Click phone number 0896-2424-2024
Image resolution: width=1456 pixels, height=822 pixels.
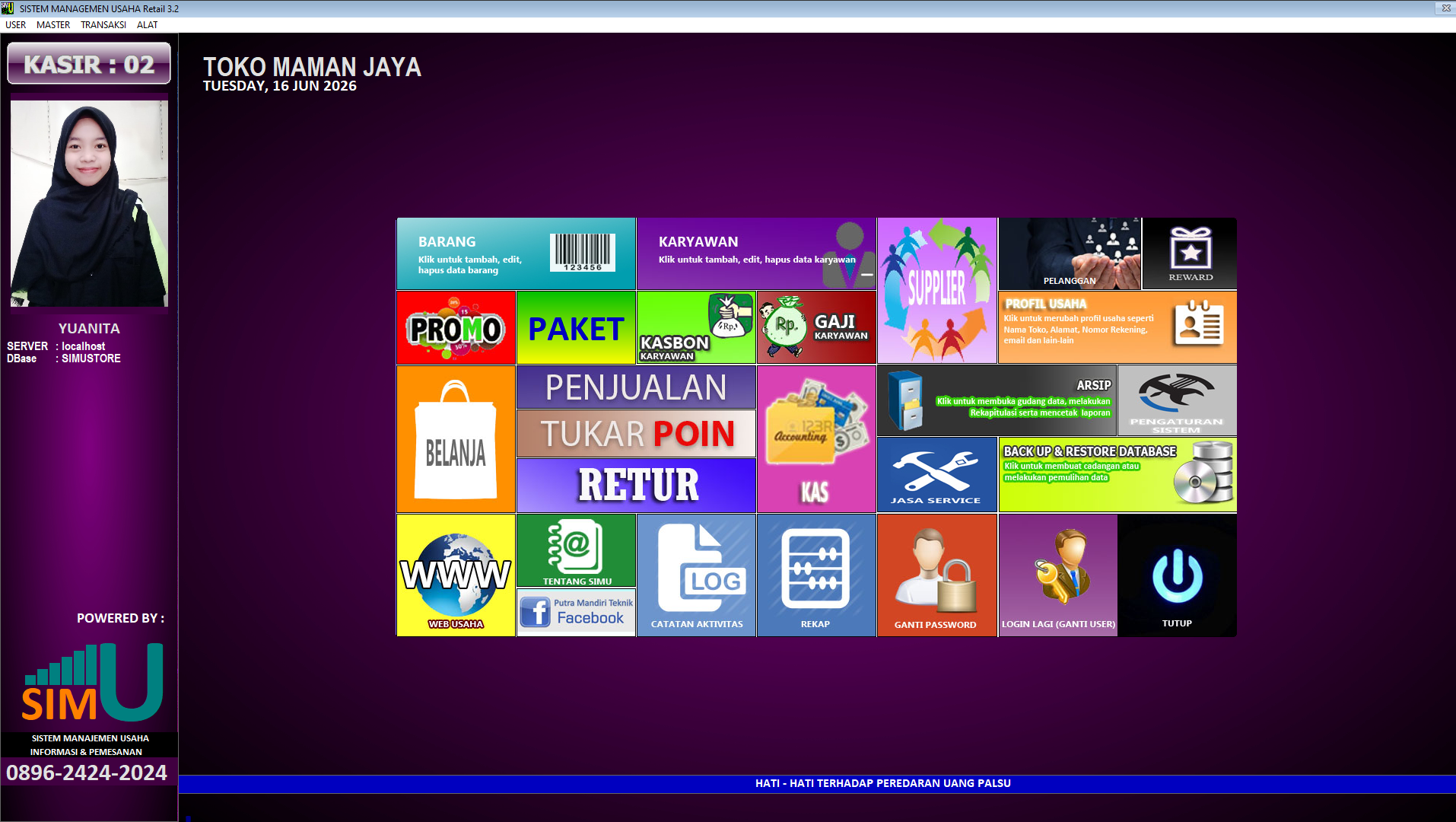tap(87, 773)
